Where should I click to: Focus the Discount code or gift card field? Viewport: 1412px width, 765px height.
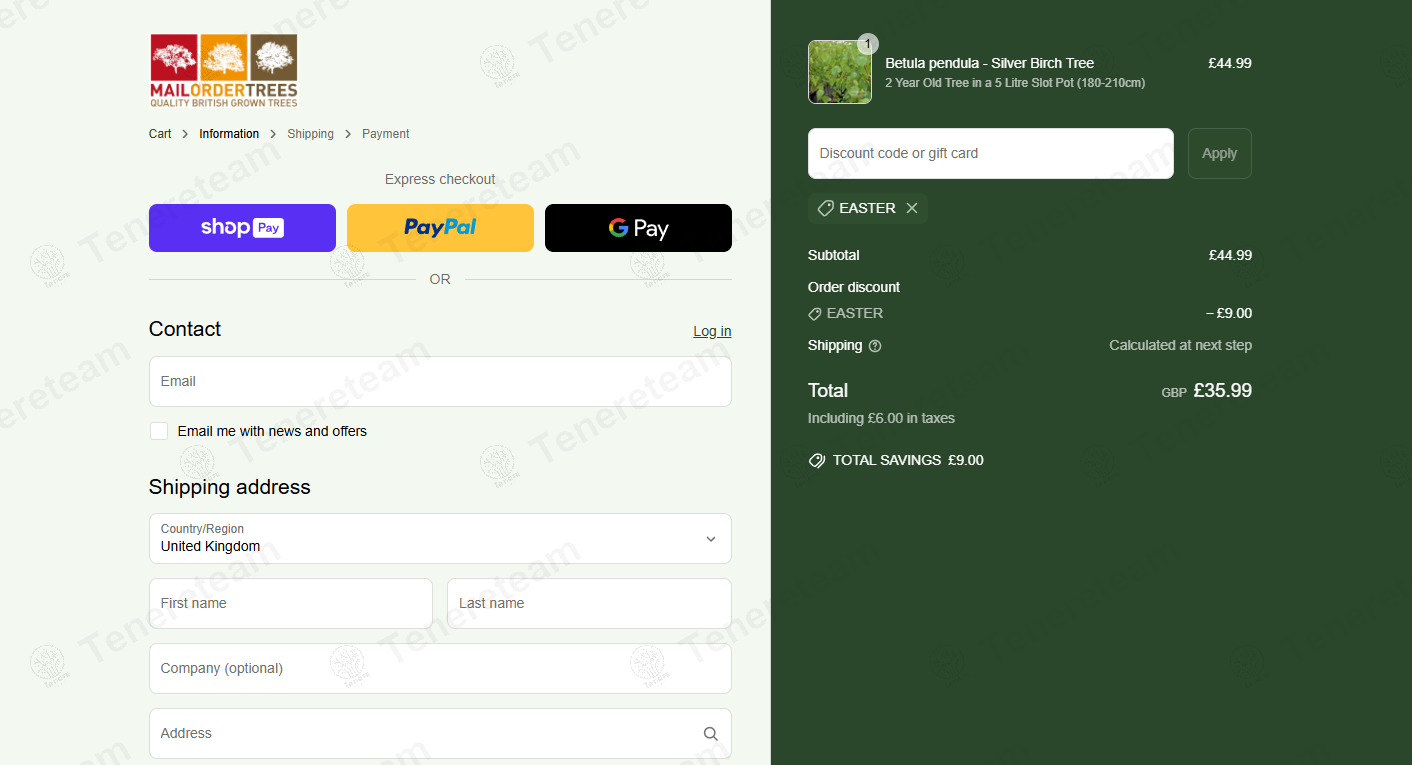[990, 154]
